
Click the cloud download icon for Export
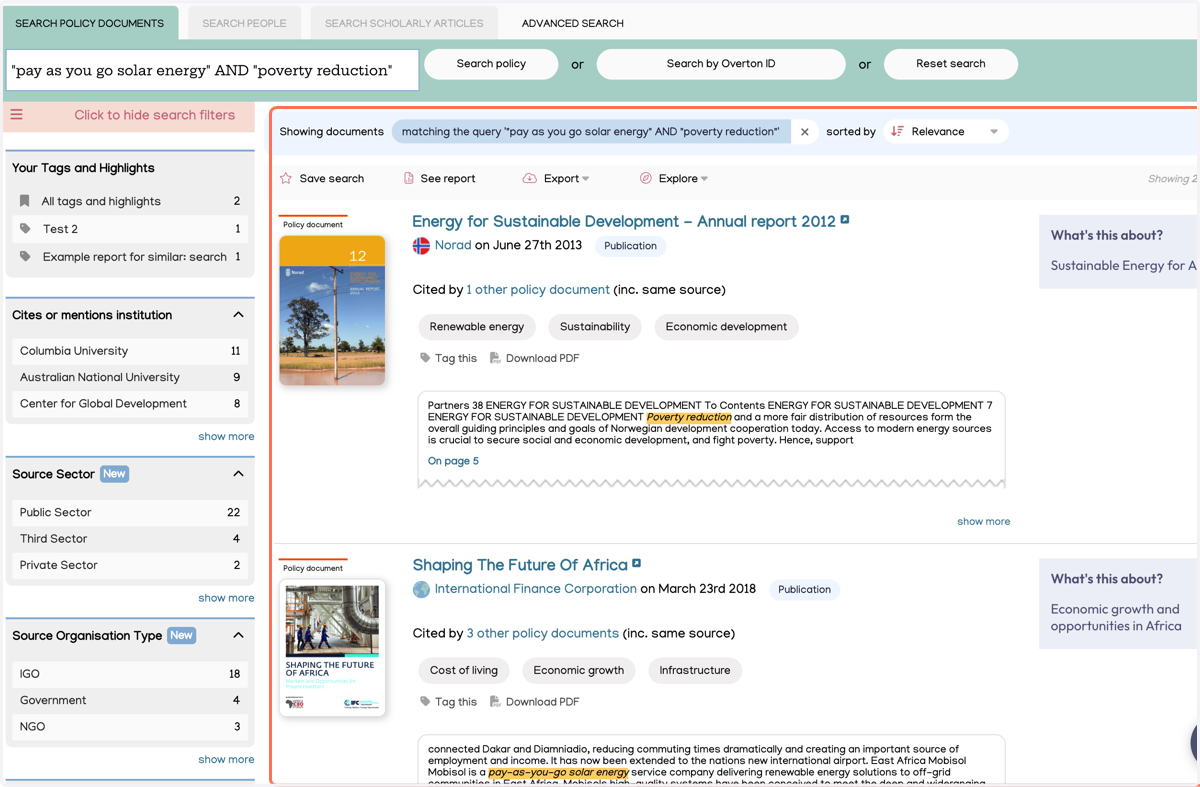click(529, 178)
